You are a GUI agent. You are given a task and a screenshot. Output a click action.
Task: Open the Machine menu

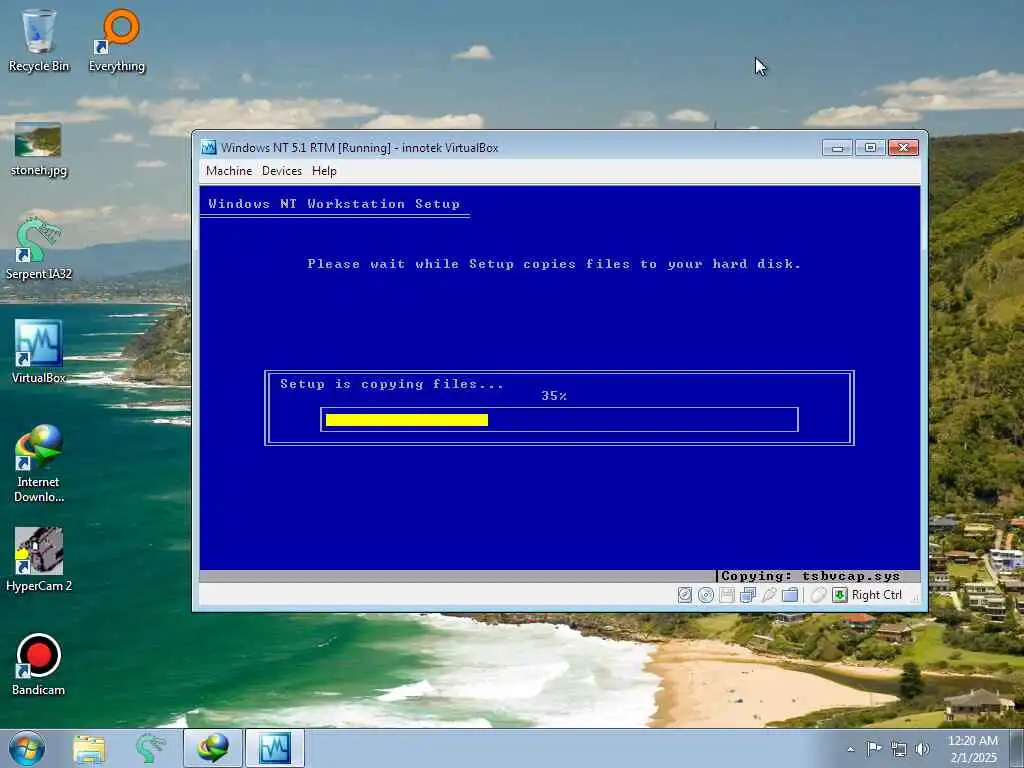(229, 170)
